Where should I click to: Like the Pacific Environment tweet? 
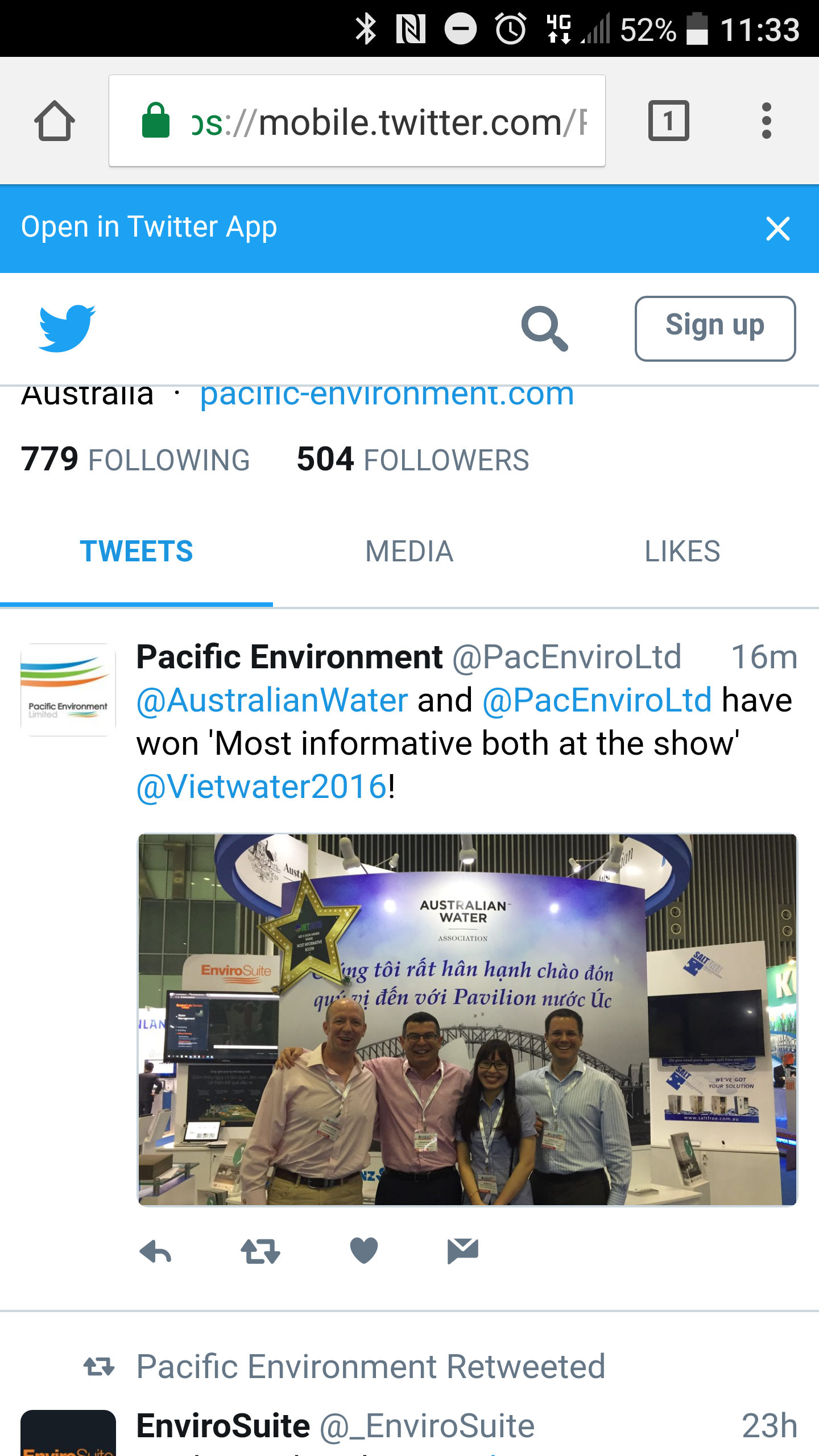point(364,1251)
